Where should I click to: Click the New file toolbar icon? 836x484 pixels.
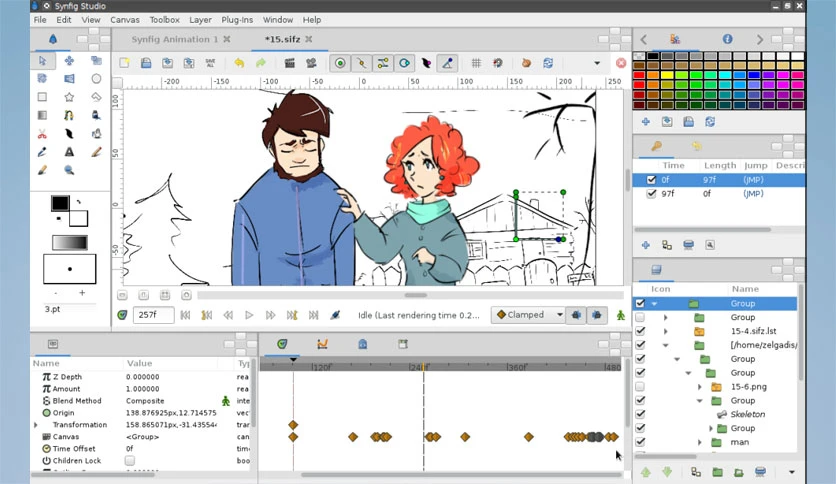click(x=124, y=63)
